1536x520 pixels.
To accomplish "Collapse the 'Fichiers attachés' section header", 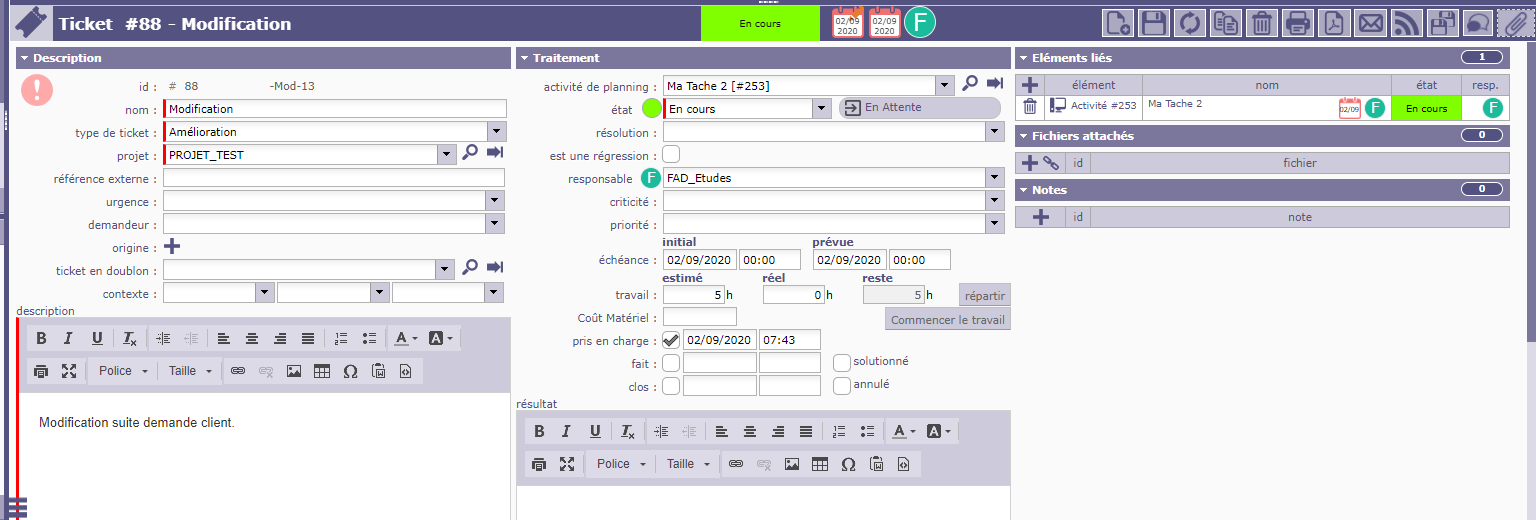I will click(1024, 136).
